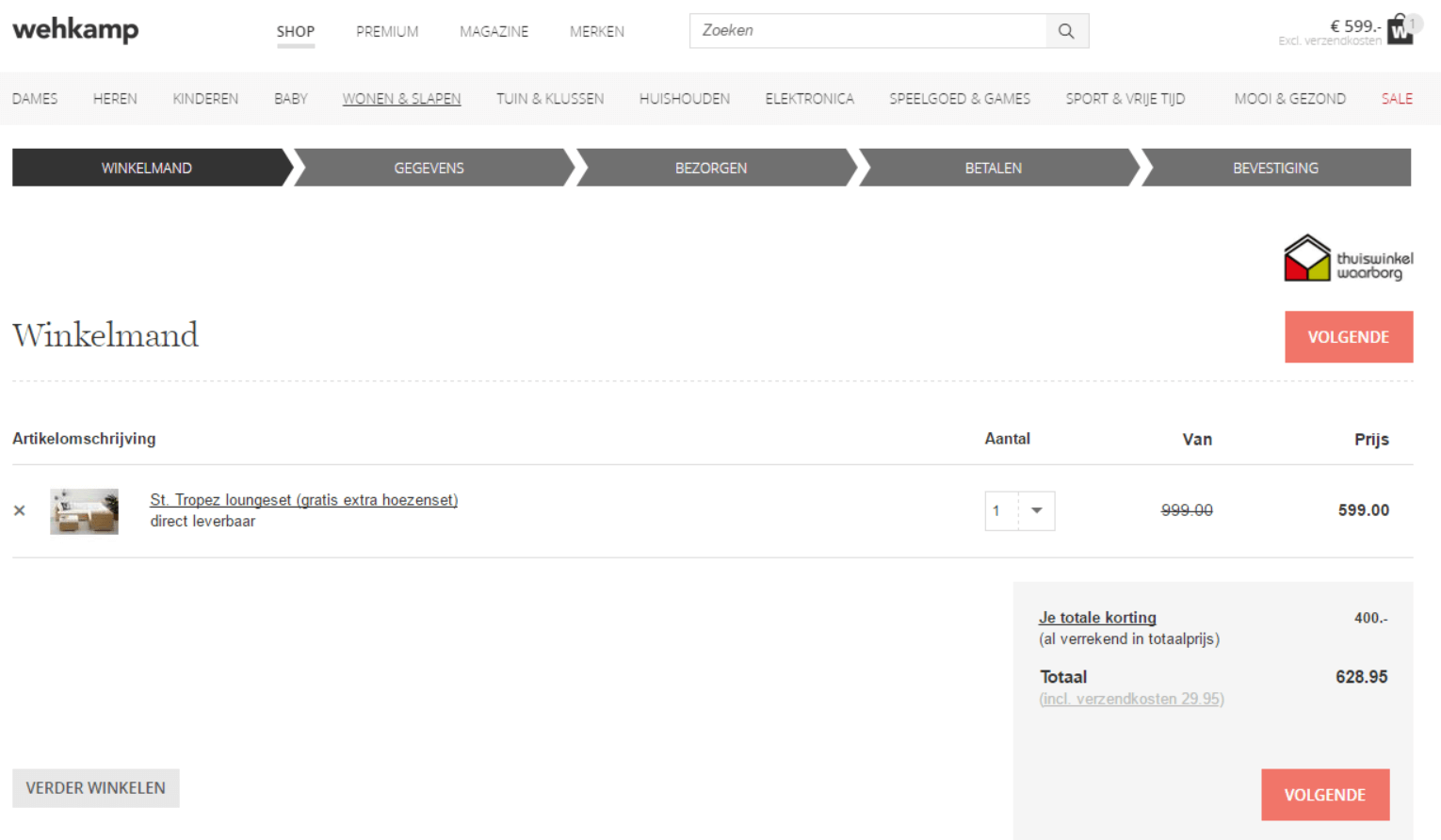The height and width of the screenshot is (840, 1441).
Task: Open the SPEELGOED & GAMES category
Action: (x=960, y=99)
